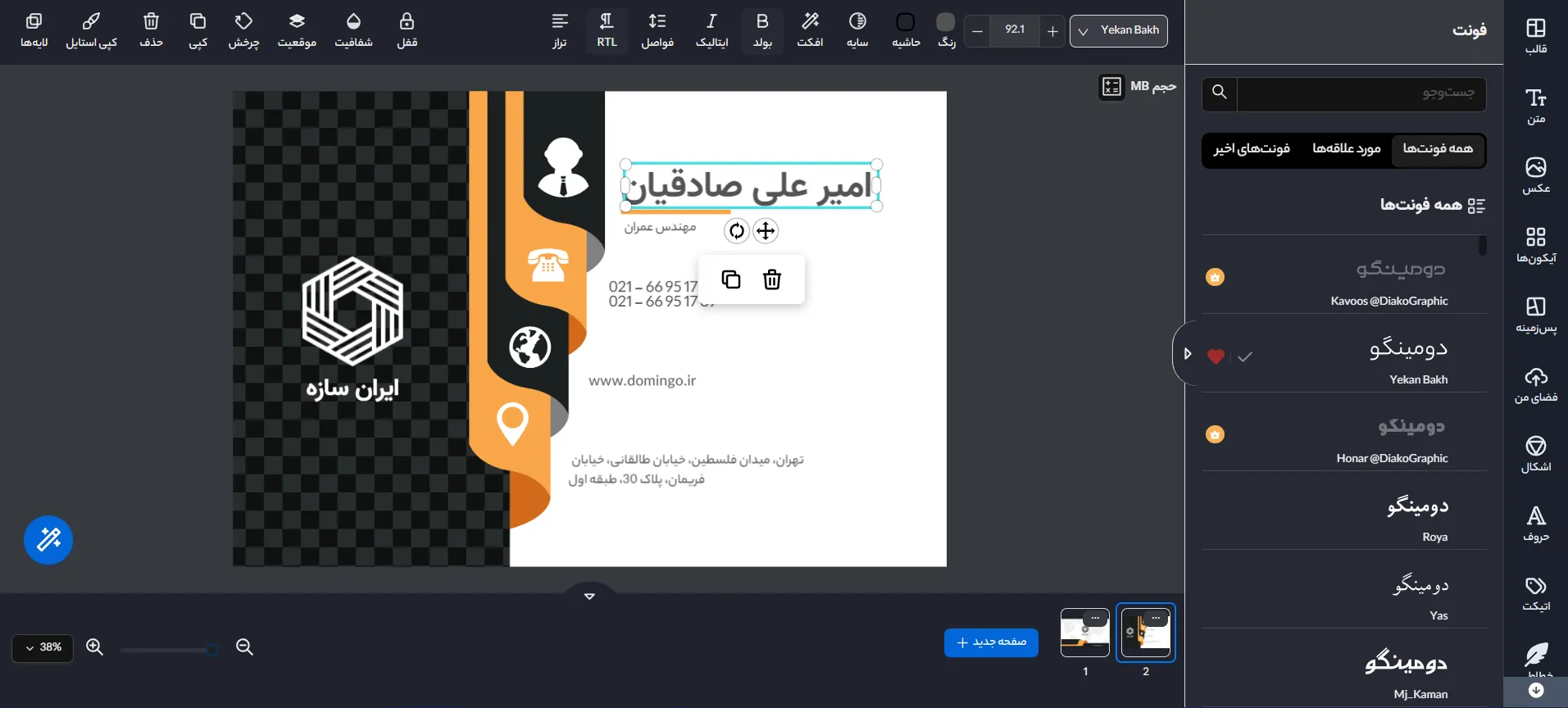Click the font search (جستجو) field
The width and height of the screenshot is (1568, 708).
[1361, 93]
